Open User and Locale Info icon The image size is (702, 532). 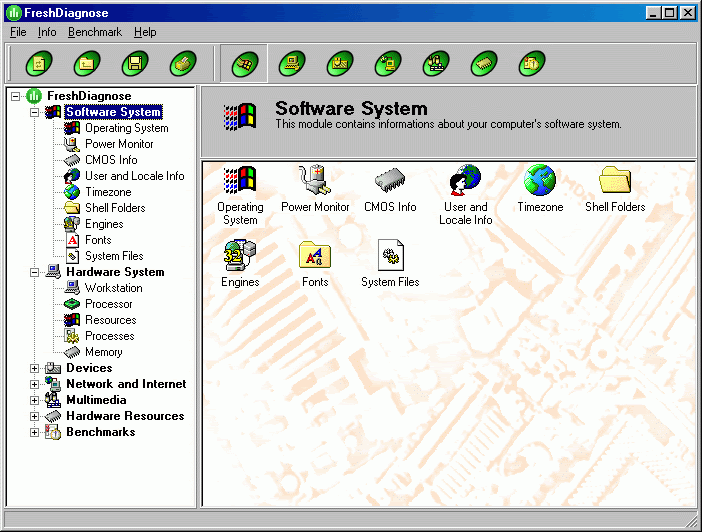click(x=465, y=182)
